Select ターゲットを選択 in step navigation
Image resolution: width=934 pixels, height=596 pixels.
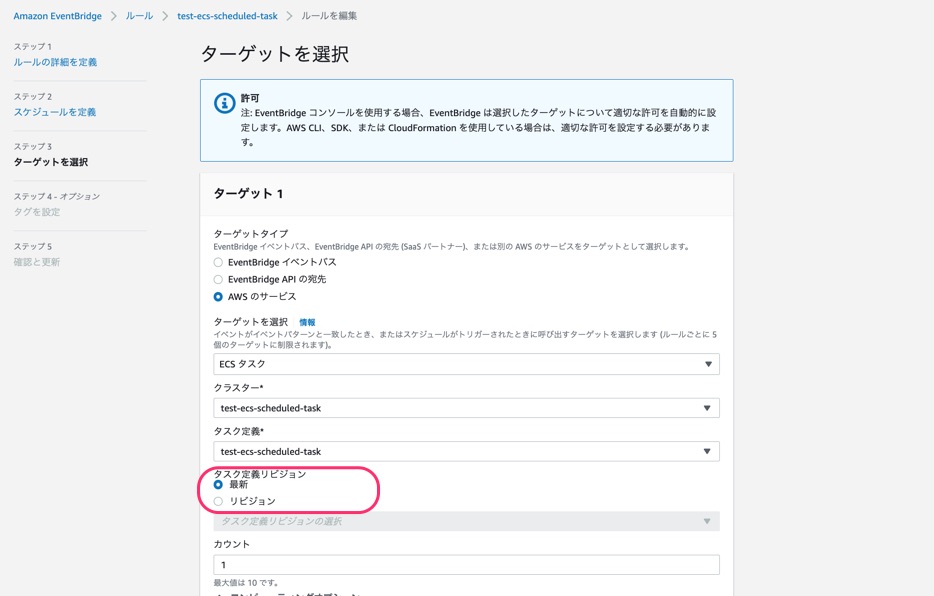point(51,162)
